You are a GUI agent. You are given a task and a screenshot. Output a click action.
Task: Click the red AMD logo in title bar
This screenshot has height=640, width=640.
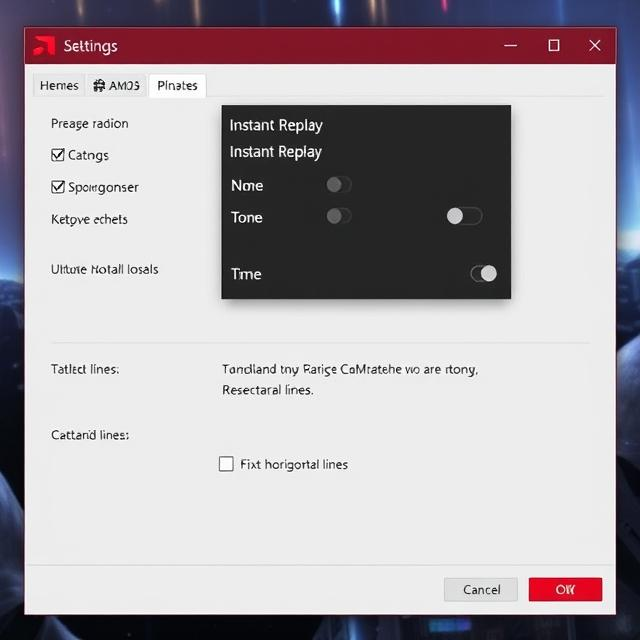point(44,46)
